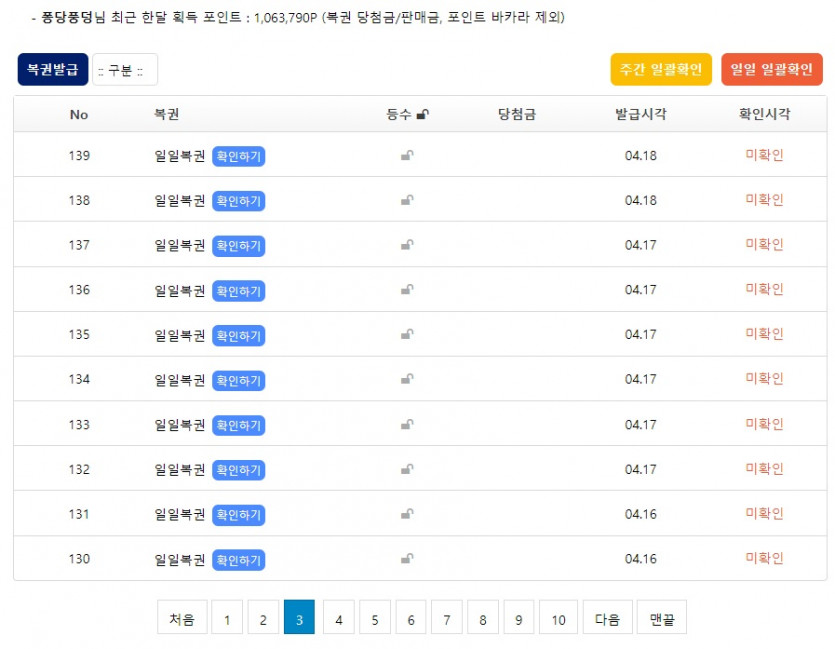Click the lock icon in row 139
The width and height of the screenshot is (835, 649).
[x=407, y=155]
